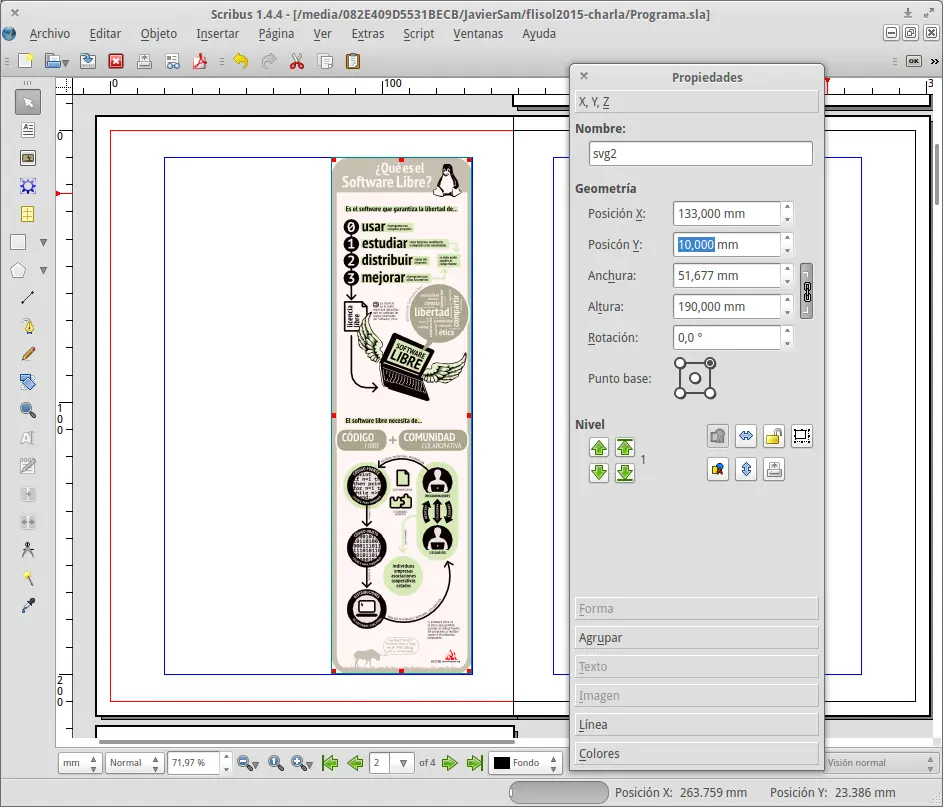Go to the next page
943x807 pixels.
[449, 763]
